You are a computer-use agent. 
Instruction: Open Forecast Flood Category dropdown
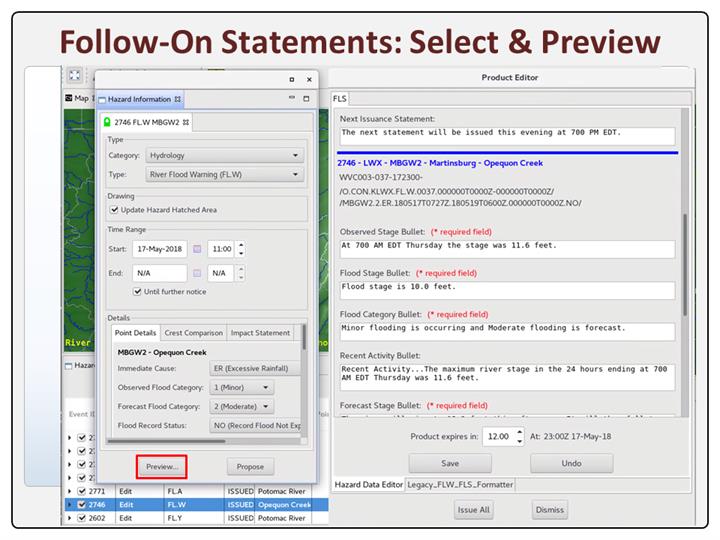242,406
